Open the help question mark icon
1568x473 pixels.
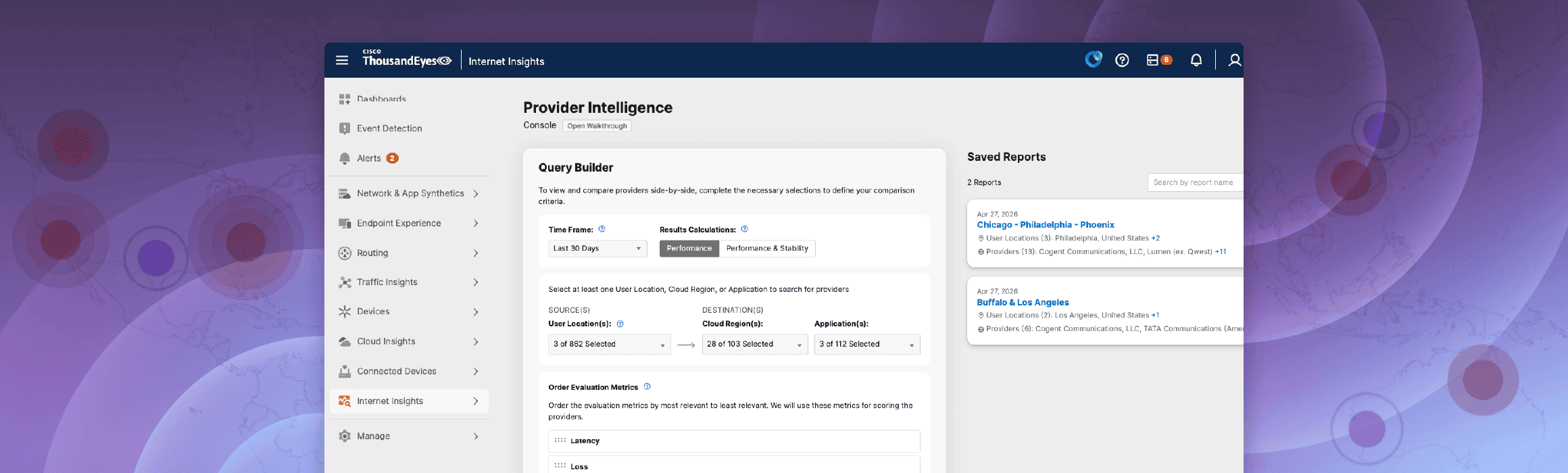[1122, 60]
